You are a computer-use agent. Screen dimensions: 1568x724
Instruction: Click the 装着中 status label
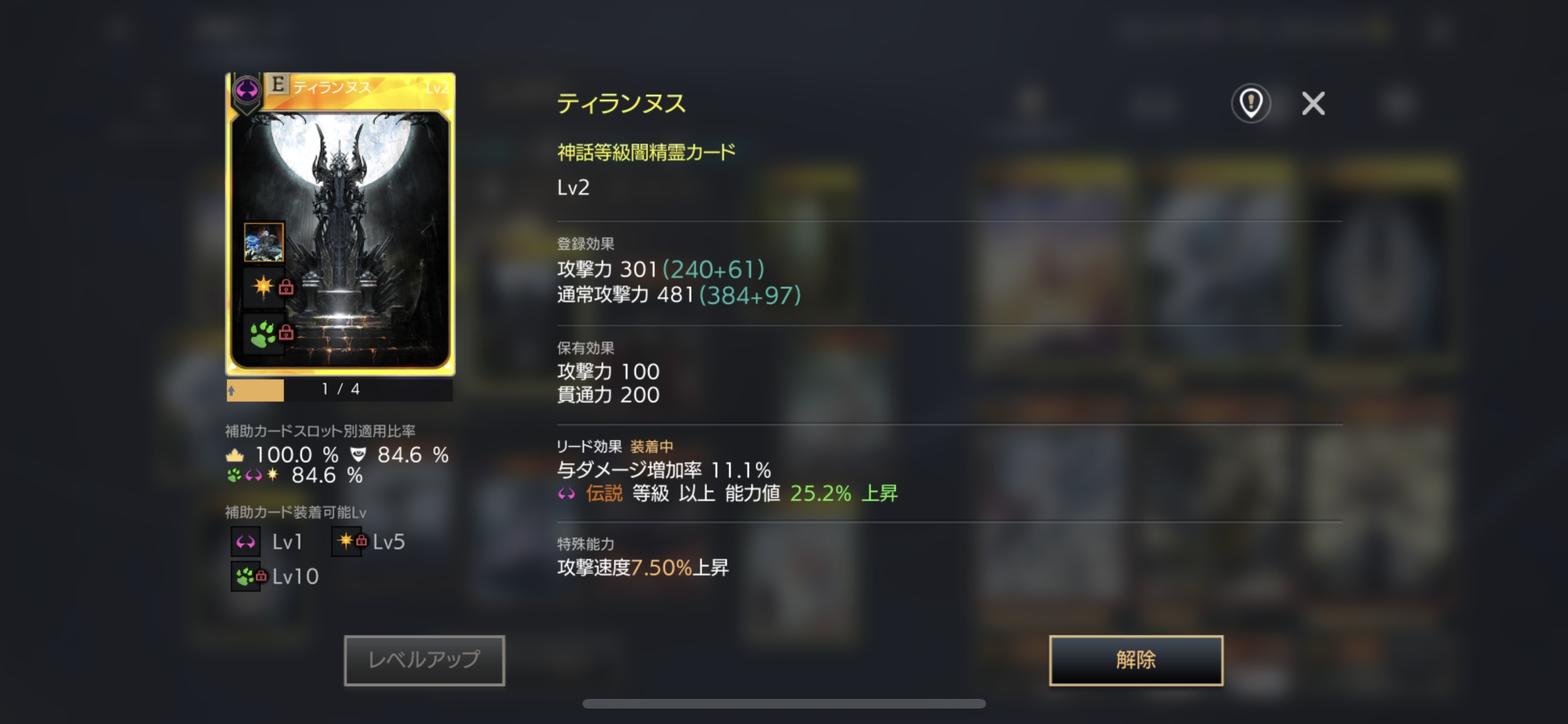[x=651, y=447]
